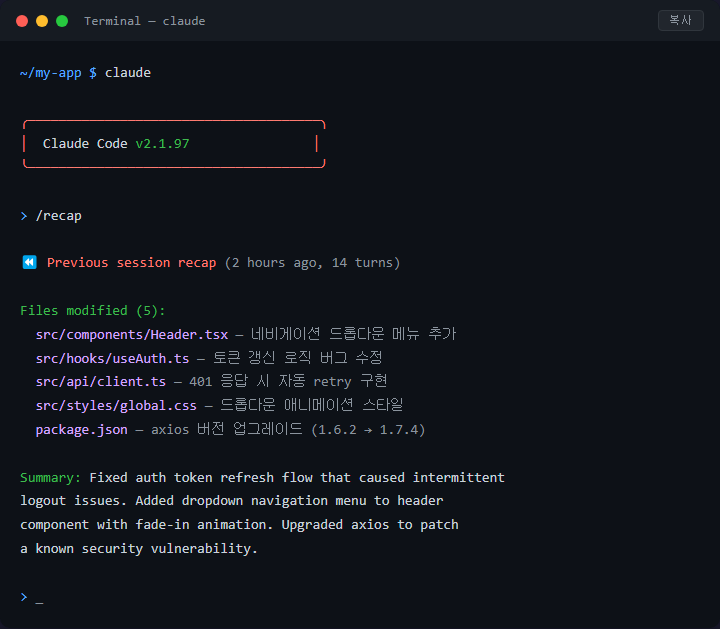Click the 'claude' command text
The image size is (720, 629).
point(128,73)
